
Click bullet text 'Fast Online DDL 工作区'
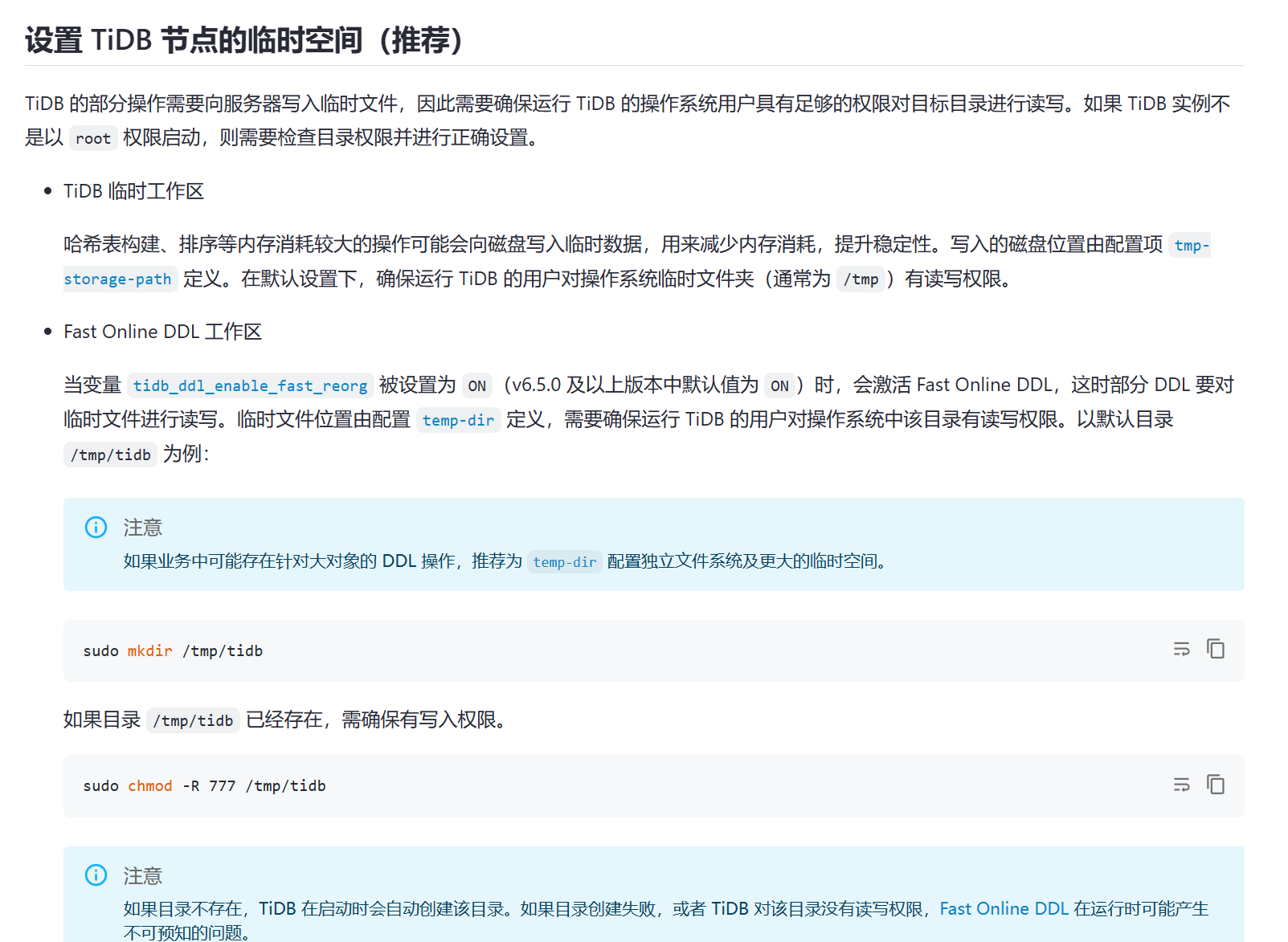162,332
